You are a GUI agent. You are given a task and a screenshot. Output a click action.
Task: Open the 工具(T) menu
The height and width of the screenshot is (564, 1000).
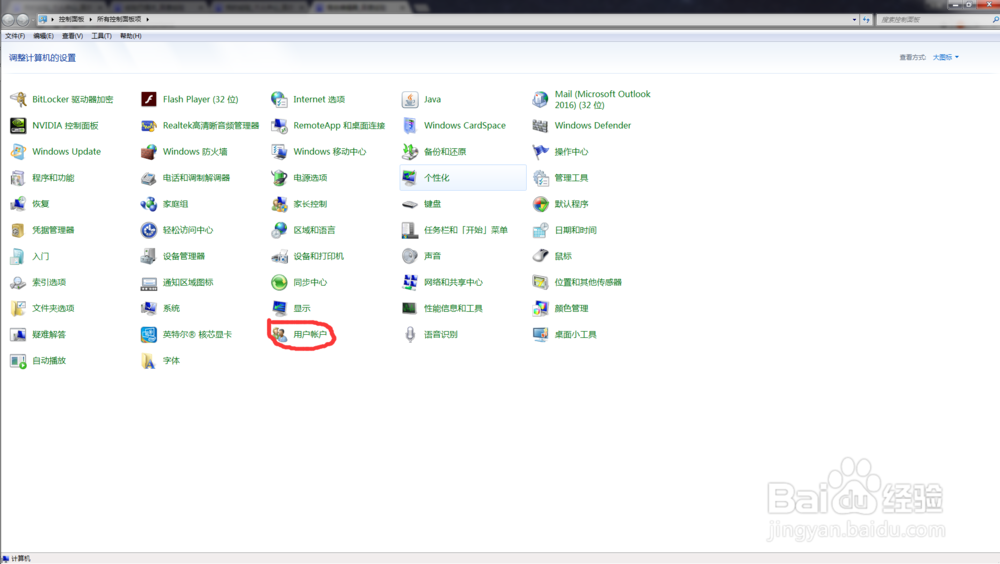click(101, 36)
